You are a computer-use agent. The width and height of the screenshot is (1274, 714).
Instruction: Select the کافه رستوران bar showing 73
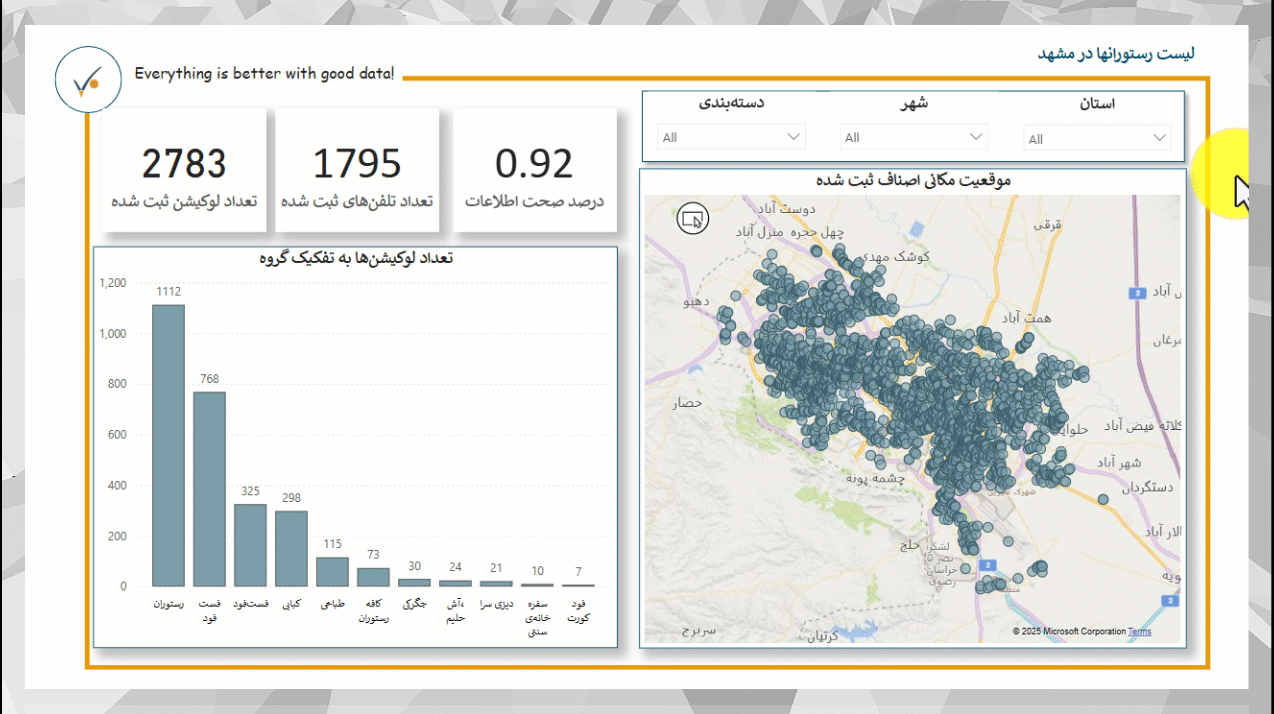point(373,577)
